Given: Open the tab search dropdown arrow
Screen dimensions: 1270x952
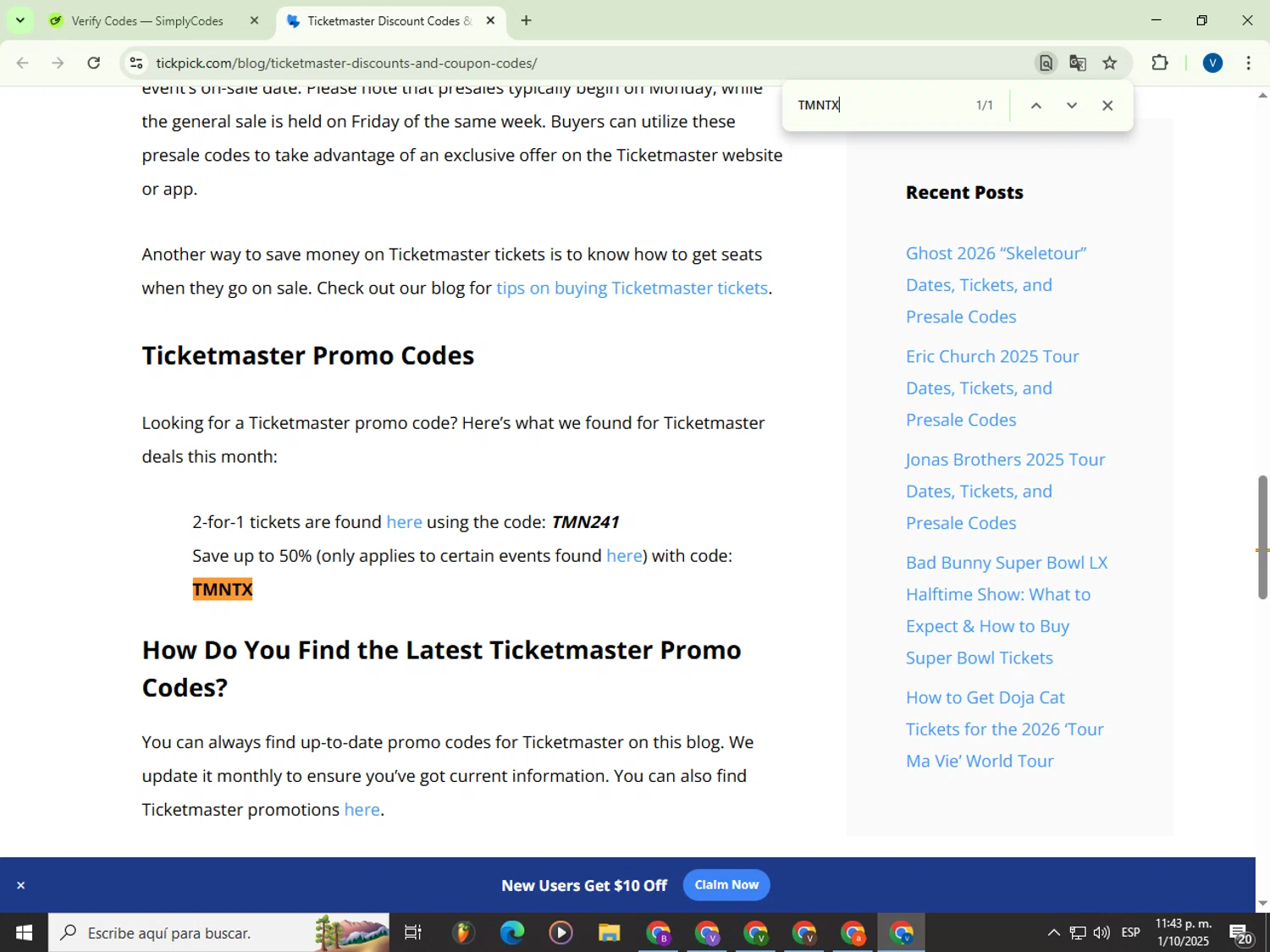Looking at the screenshot, I should tap(20, 20).
